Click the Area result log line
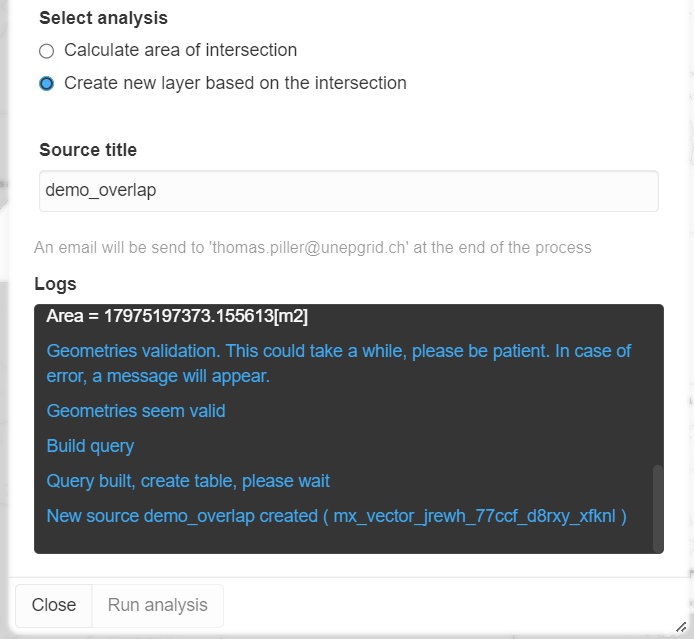The width and height of the screenshot is (694, 639). coord(177,317)
